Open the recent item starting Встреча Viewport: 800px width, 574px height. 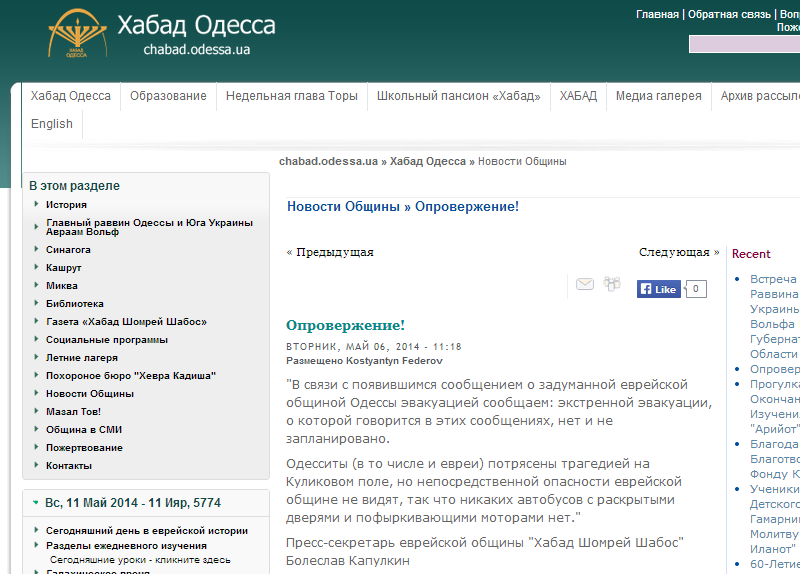[773, 316]
